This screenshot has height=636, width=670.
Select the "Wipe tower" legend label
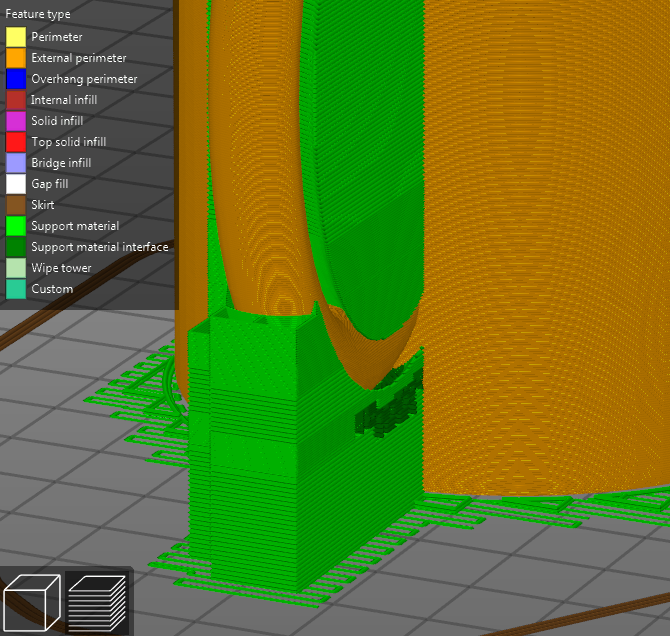(x=62, y=268)
